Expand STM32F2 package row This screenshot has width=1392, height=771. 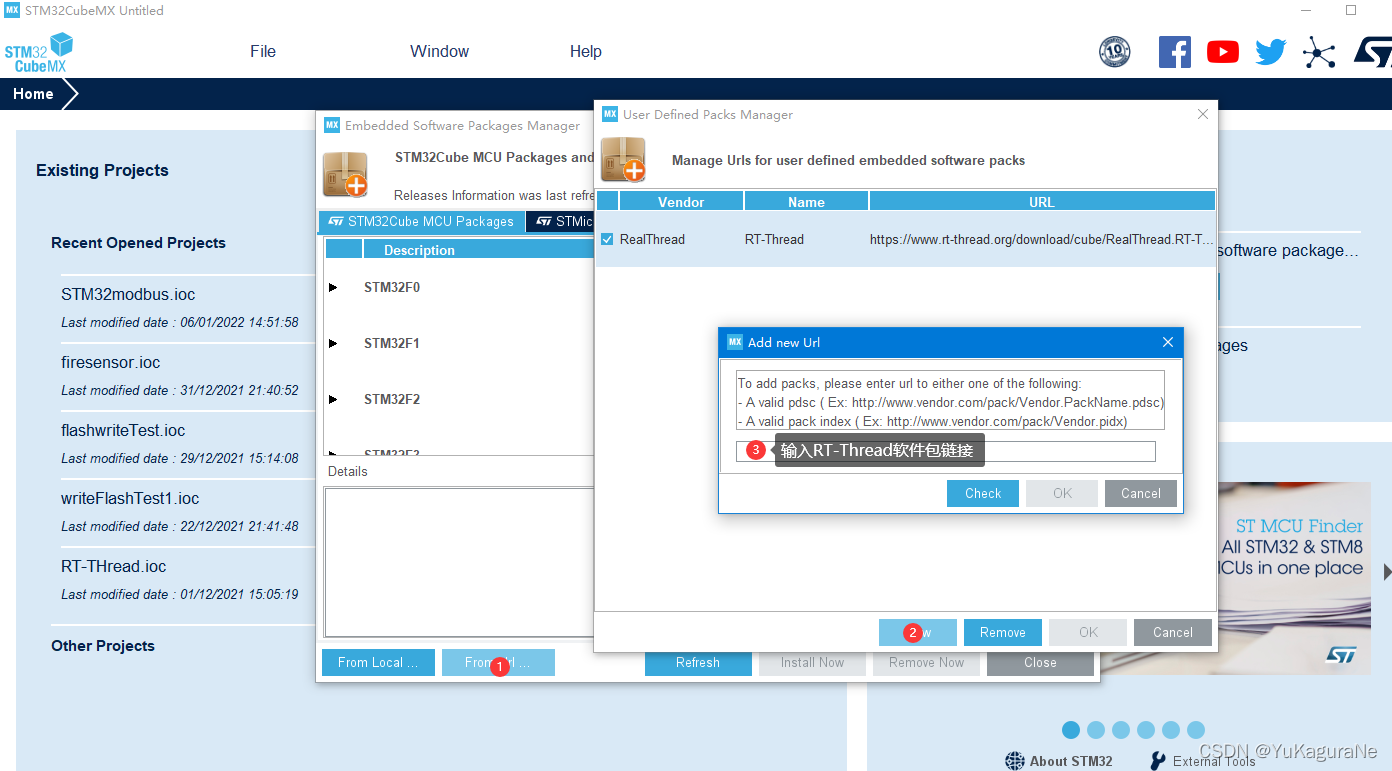tap(333, 400)
